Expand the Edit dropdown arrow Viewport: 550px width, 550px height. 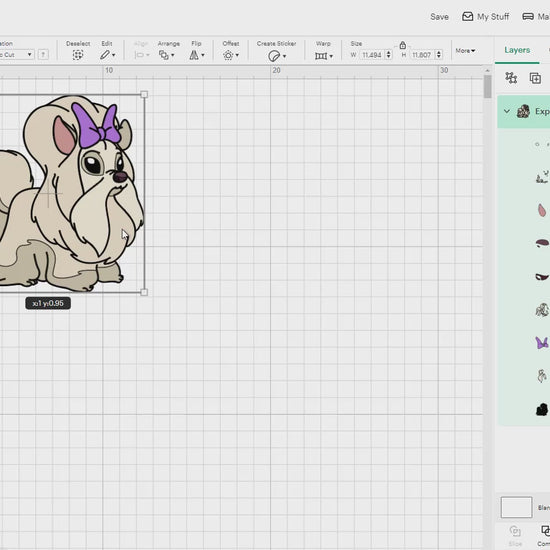113,55
